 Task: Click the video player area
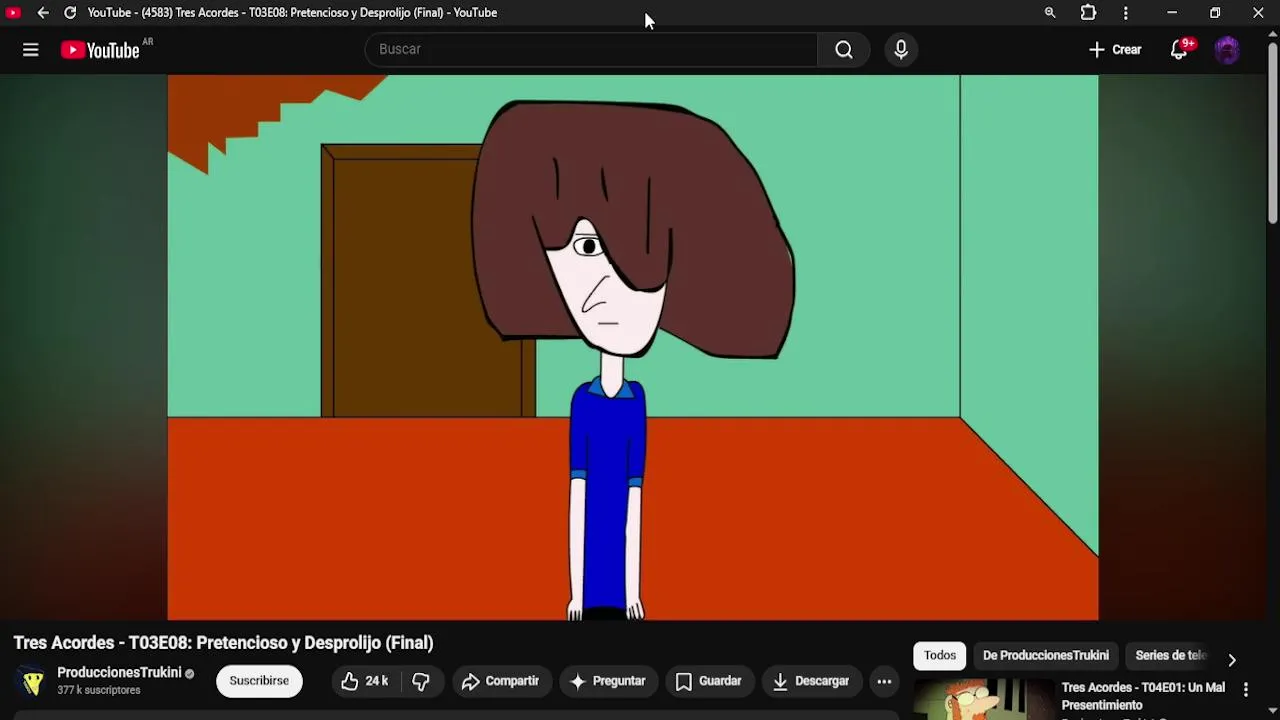633,347
